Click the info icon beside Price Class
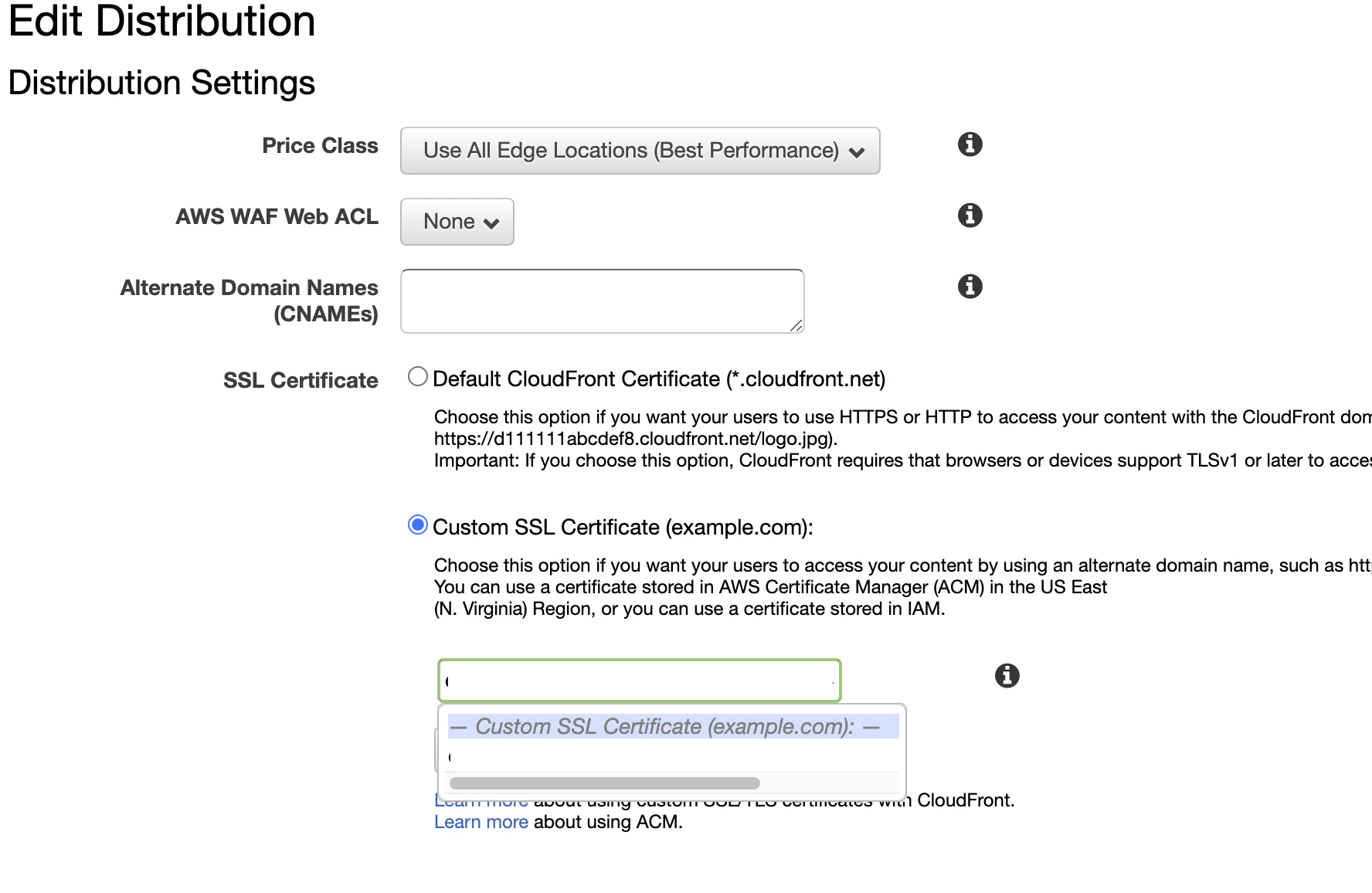 [x=970, y=144]
